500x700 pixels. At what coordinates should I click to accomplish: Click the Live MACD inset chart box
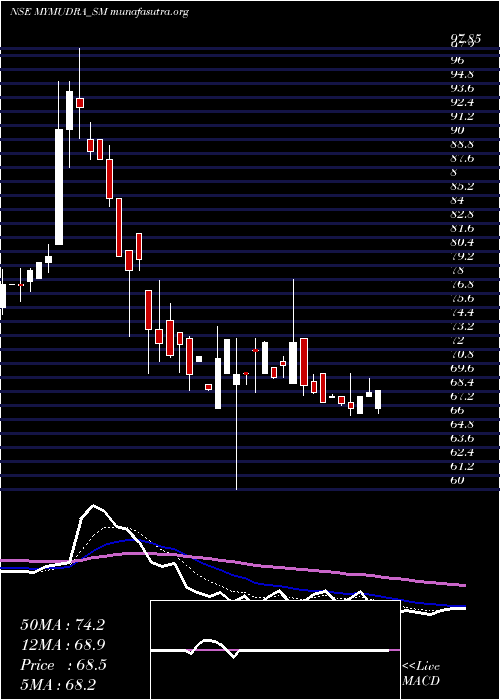(x=275, y=650)
